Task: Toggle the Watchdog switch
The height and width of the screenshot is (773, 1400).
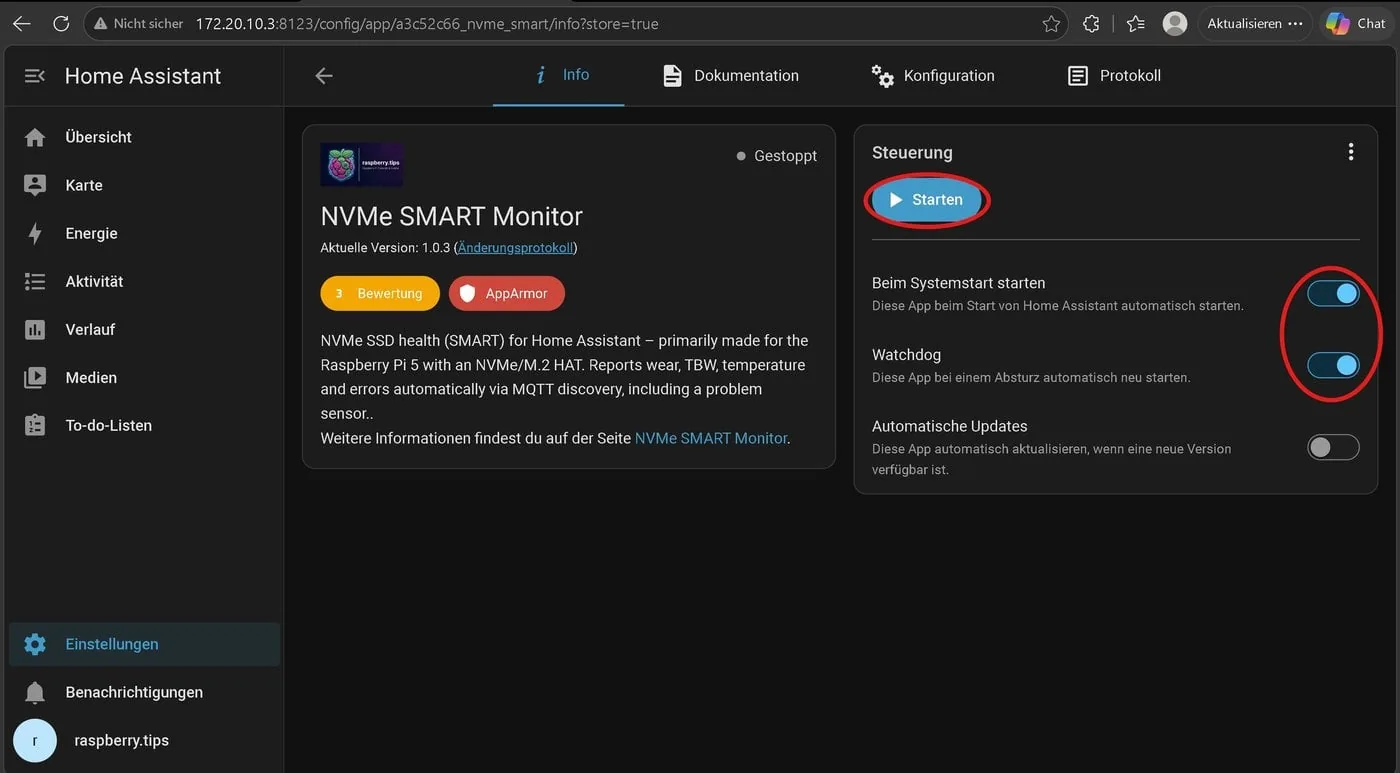Action: tap(1334, 365)
